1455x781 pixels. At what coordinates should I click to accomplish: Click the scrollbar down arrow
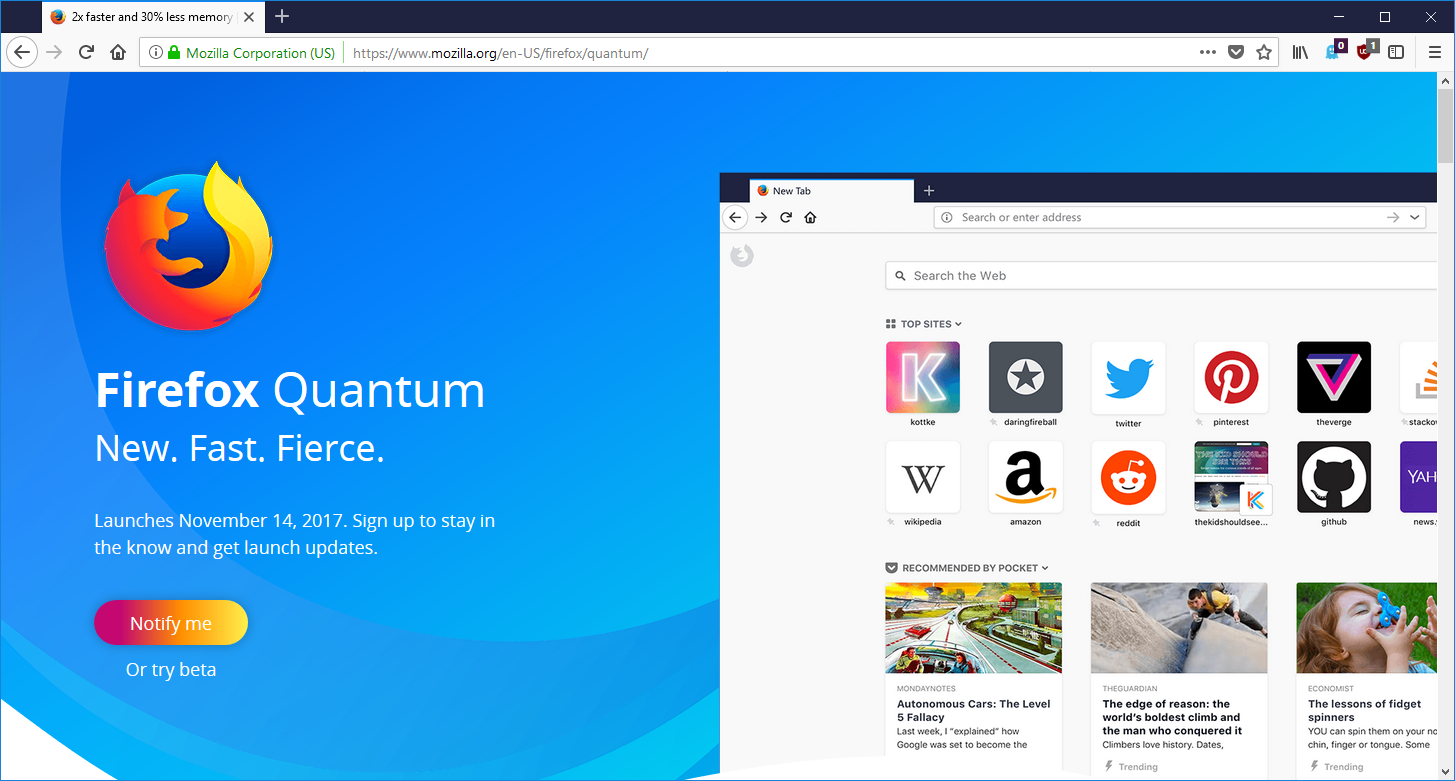tap(1446, 771)
